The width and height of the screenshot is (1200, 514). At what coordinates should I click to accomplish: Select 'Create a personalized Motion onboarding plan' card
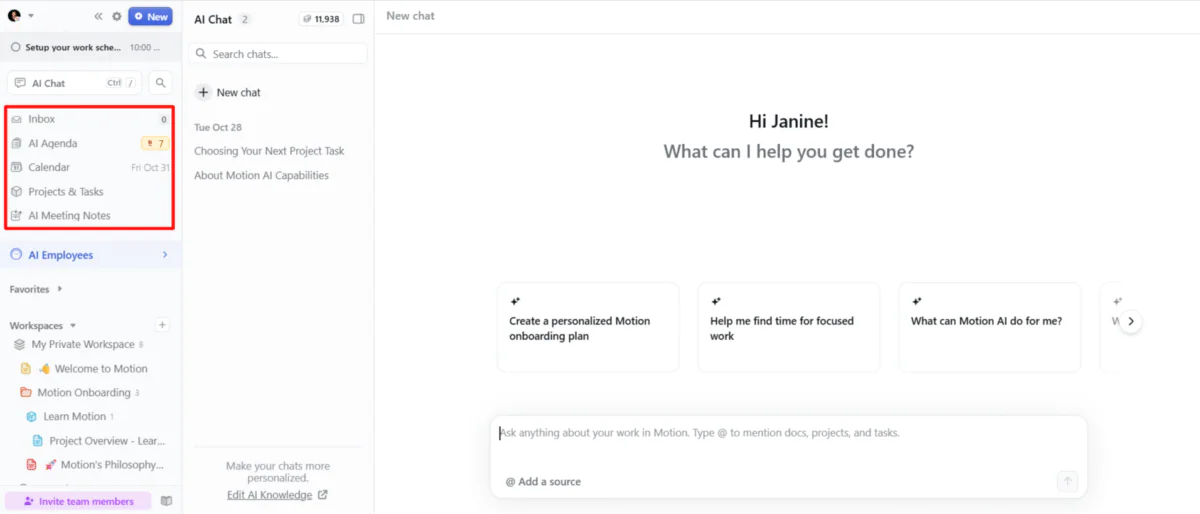(588, 327)
